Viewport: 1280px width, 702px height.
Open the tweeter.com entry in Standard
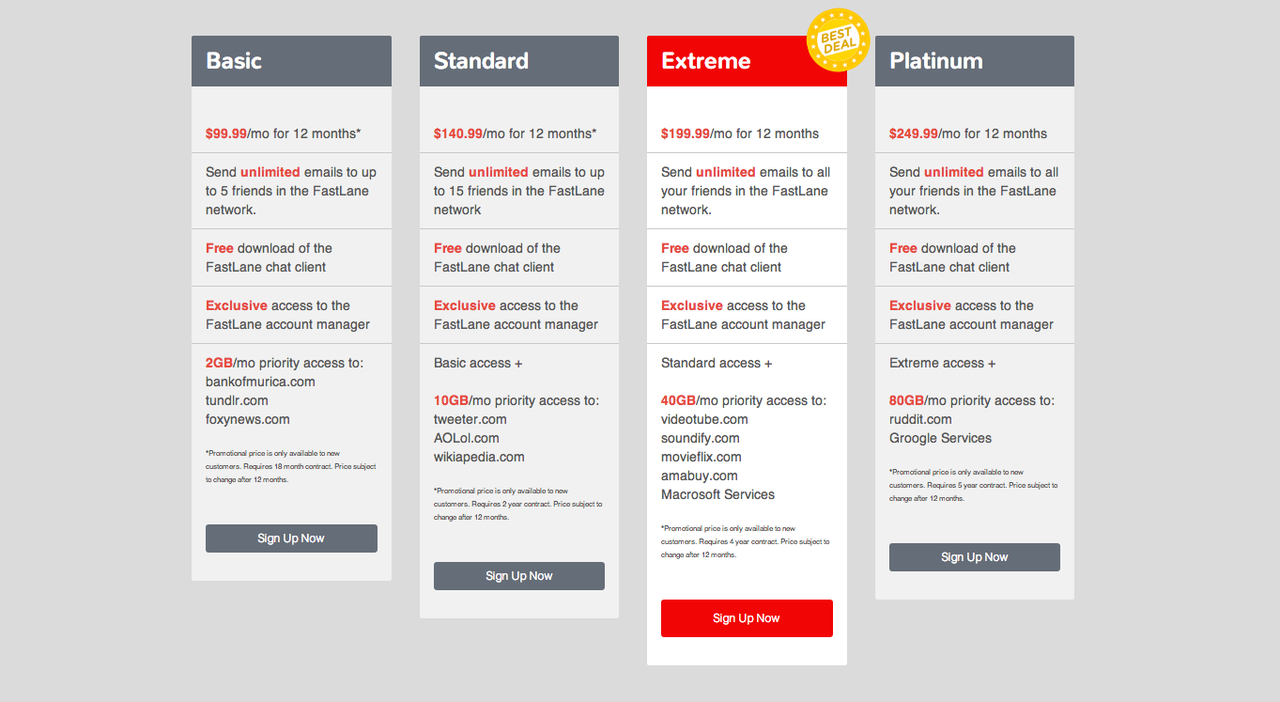click(x=470, y=419)
